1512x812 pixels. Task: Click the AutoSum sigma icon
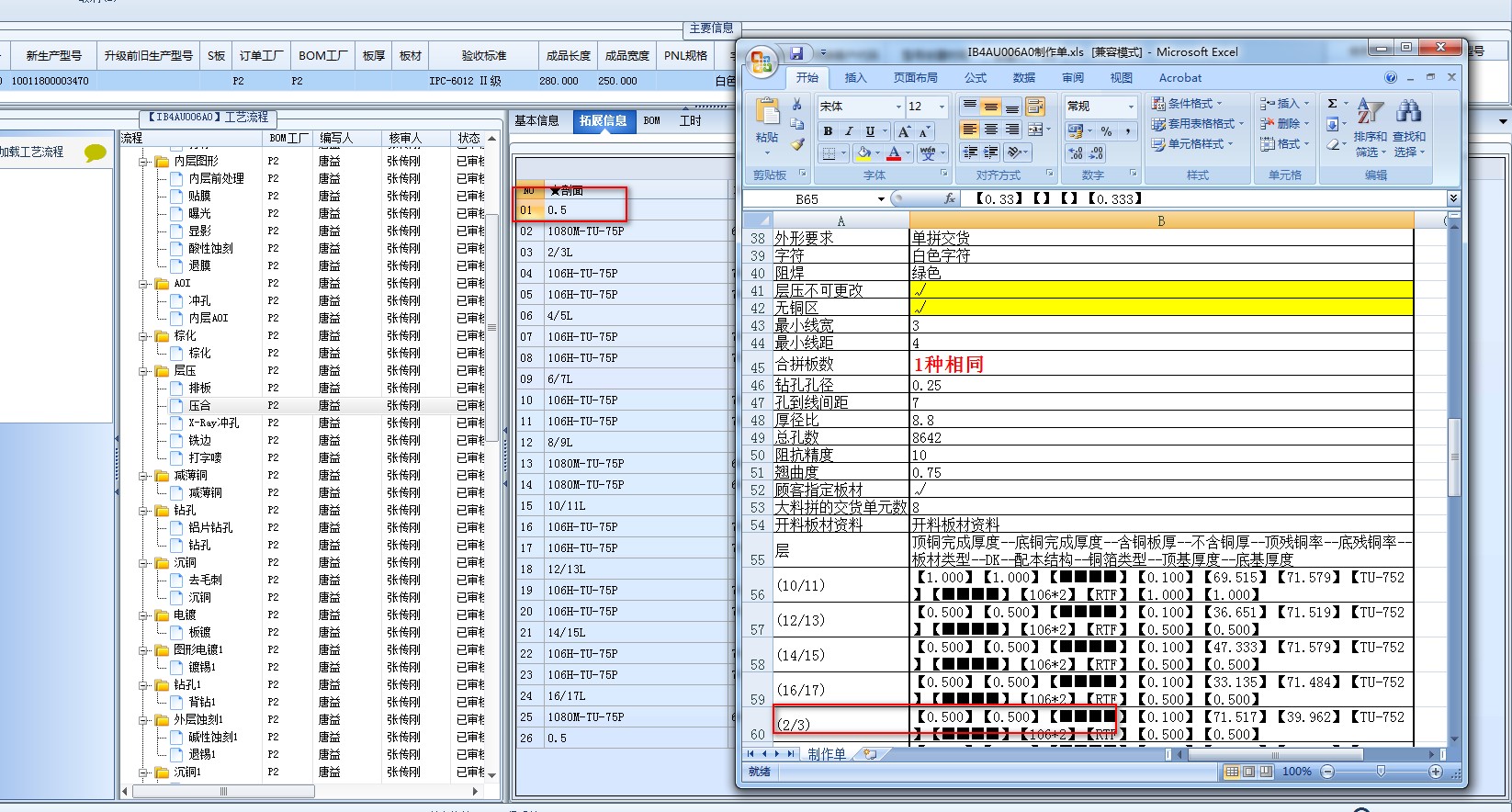1333,103
